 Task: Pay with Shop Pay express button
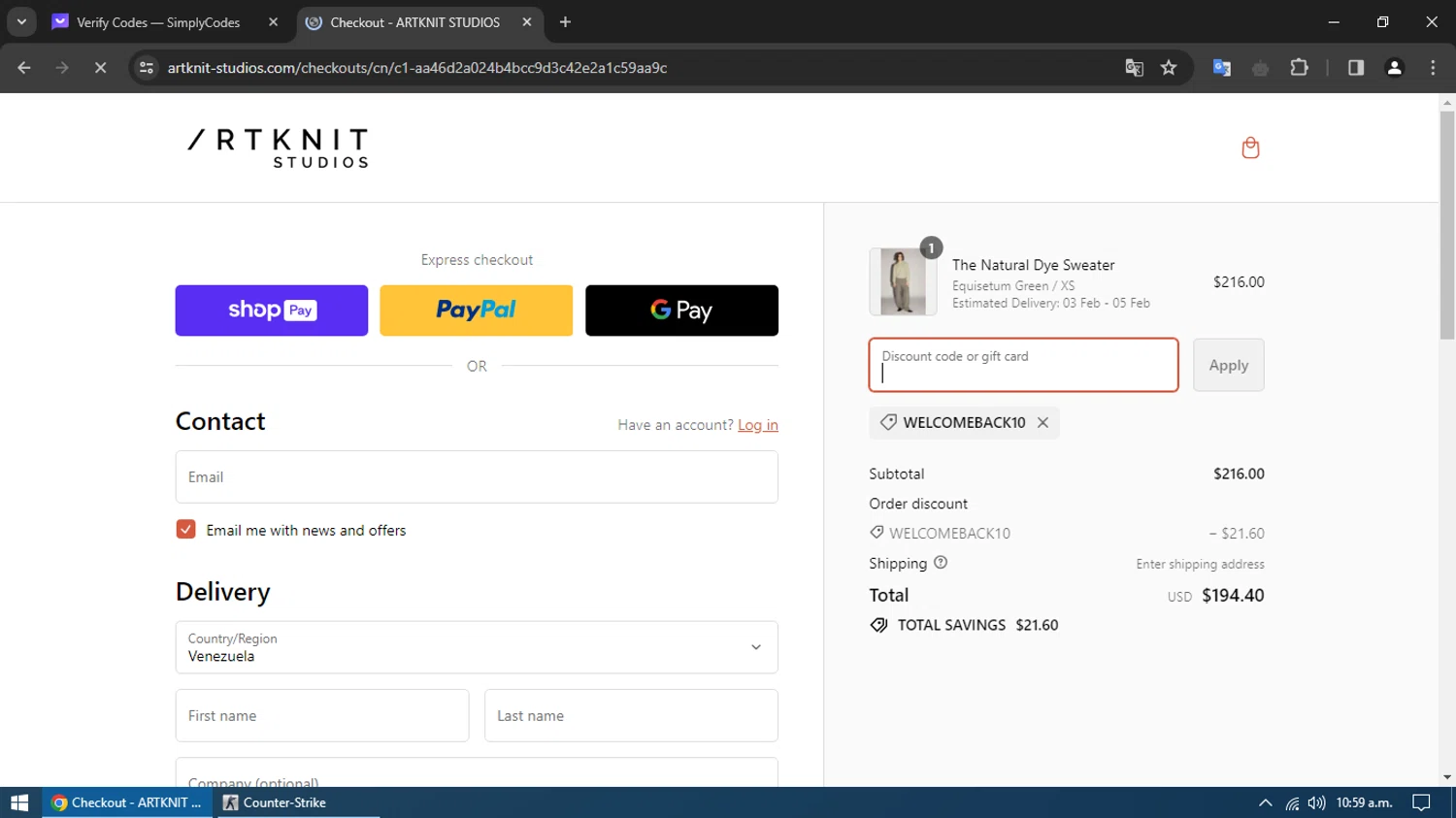pos(272,311)
